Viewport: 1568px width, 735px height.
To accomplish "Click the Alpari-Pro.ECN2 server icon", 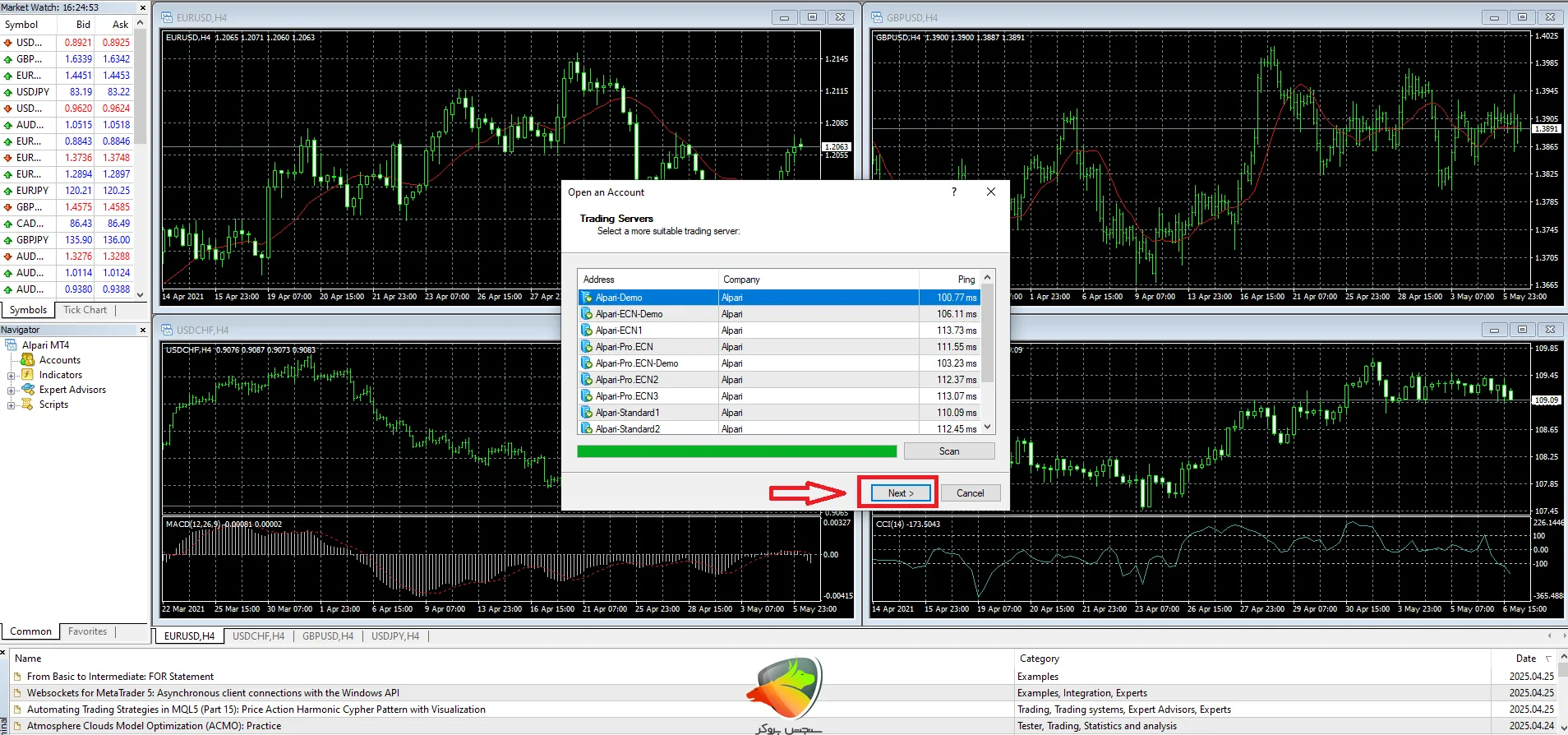I will (x=587, y=380).
